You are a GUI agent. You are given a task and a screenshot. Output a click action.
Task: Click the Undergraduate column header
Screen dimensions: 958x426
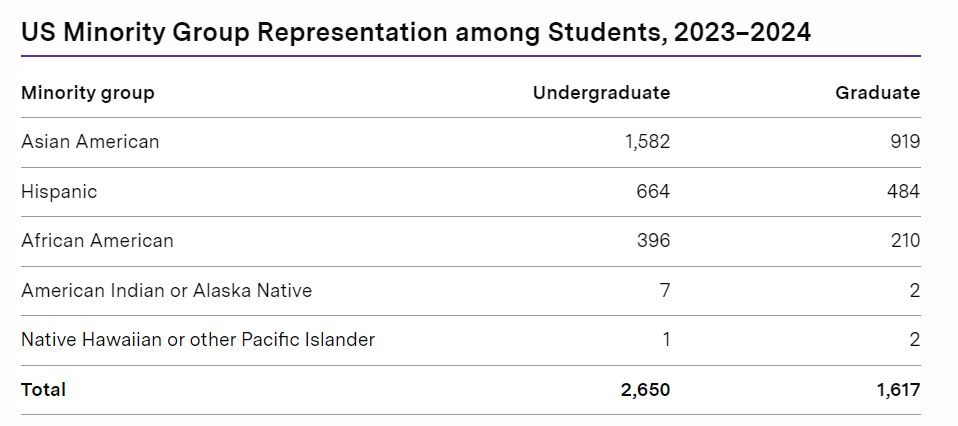tap(601, 92)
